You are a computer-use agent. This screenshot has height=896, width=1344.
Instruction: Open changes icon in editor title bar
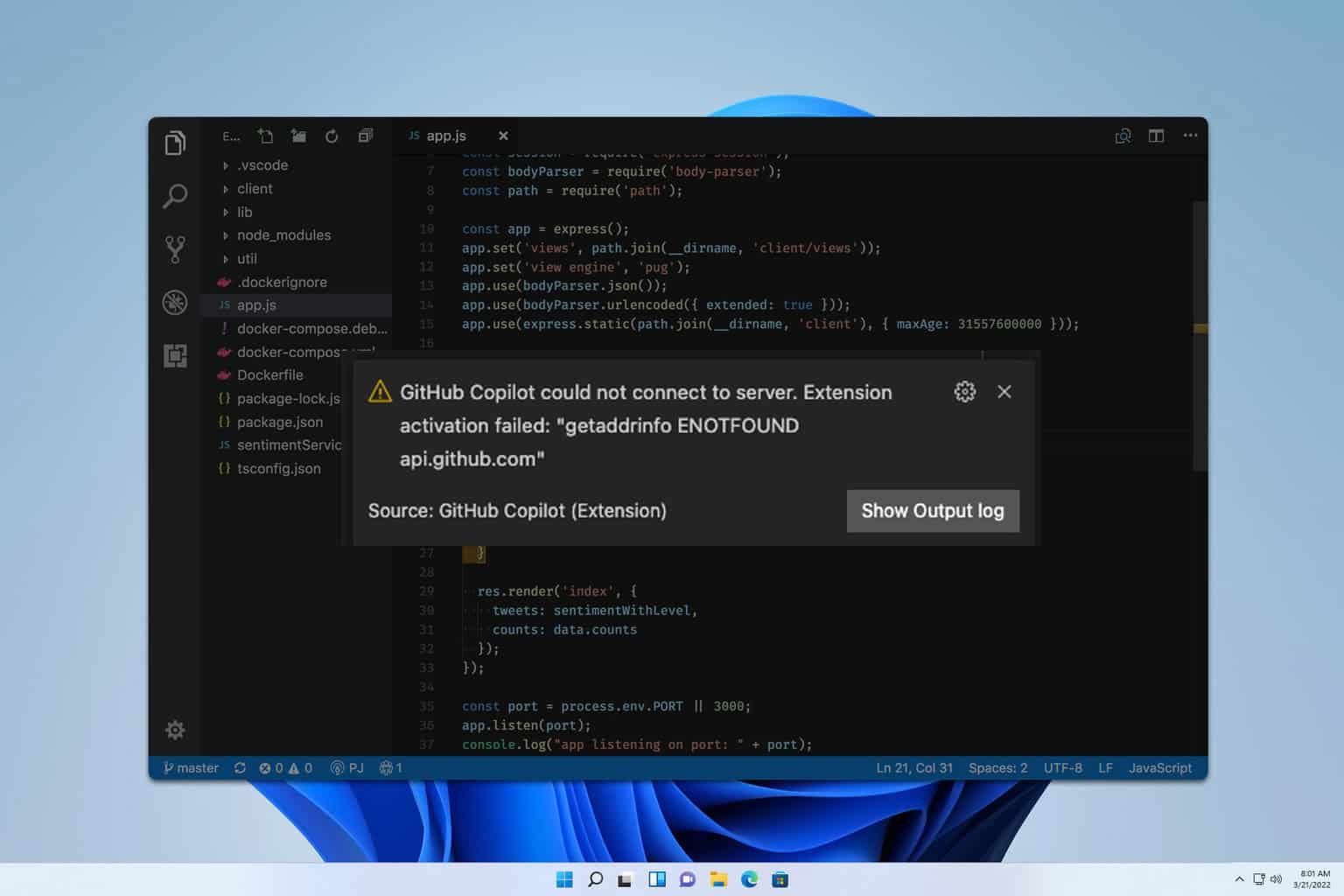tap(1123, 136)
